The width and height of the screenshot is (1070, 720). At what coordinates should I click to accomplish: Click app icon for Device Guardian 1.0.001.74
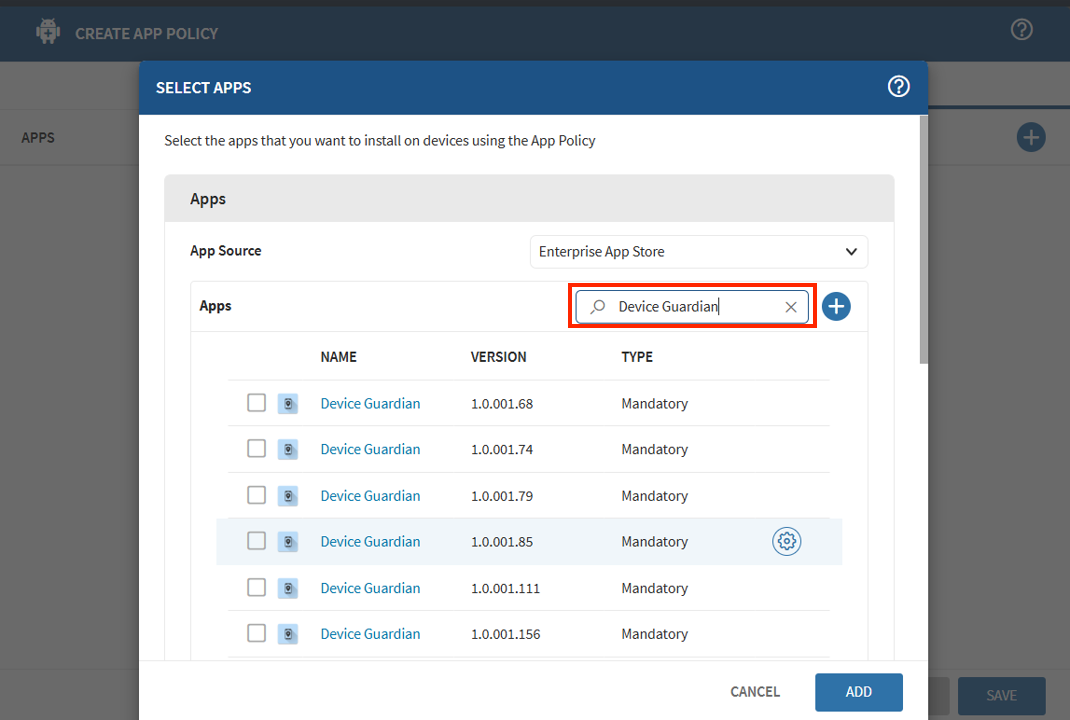[288, 450]
